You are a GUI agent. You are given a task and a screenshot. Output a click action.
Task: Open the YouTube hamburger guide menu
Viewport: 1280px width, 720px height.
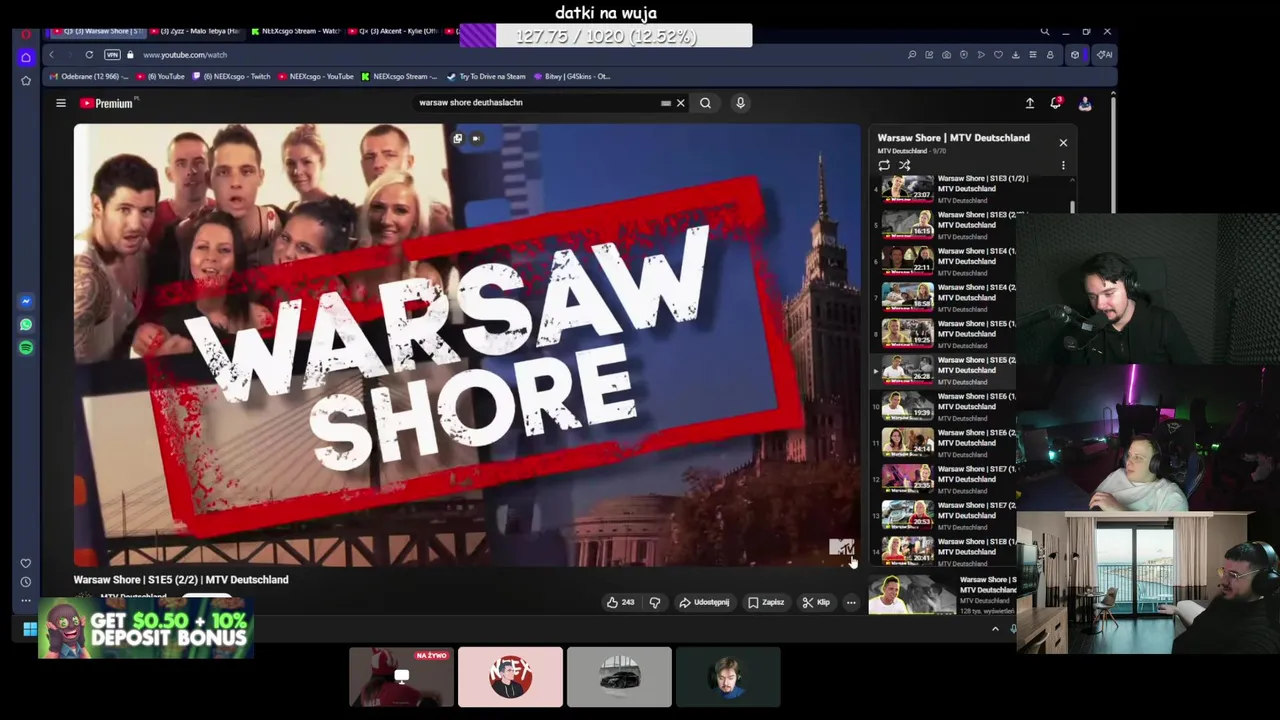pos(61,103)
